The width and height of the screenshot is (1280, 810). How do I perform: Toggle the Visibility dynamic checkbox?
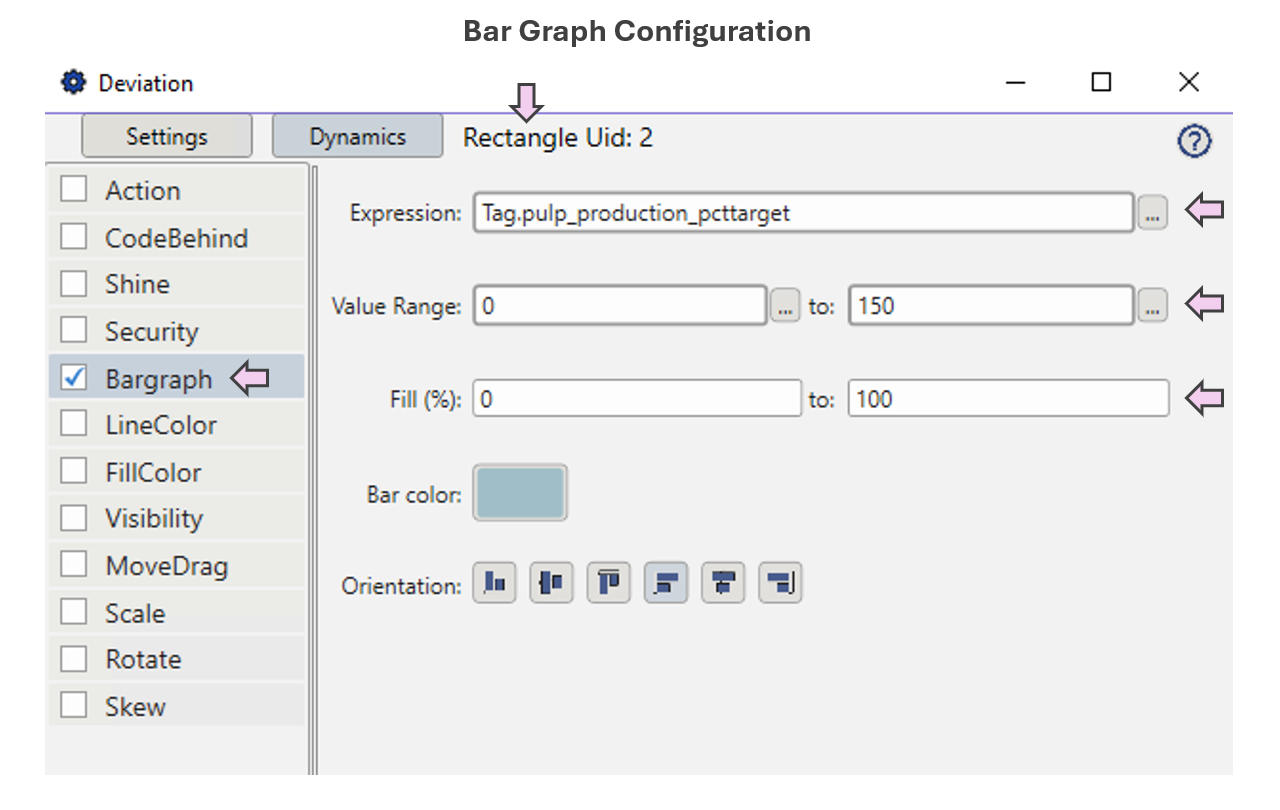pos(74,518)
